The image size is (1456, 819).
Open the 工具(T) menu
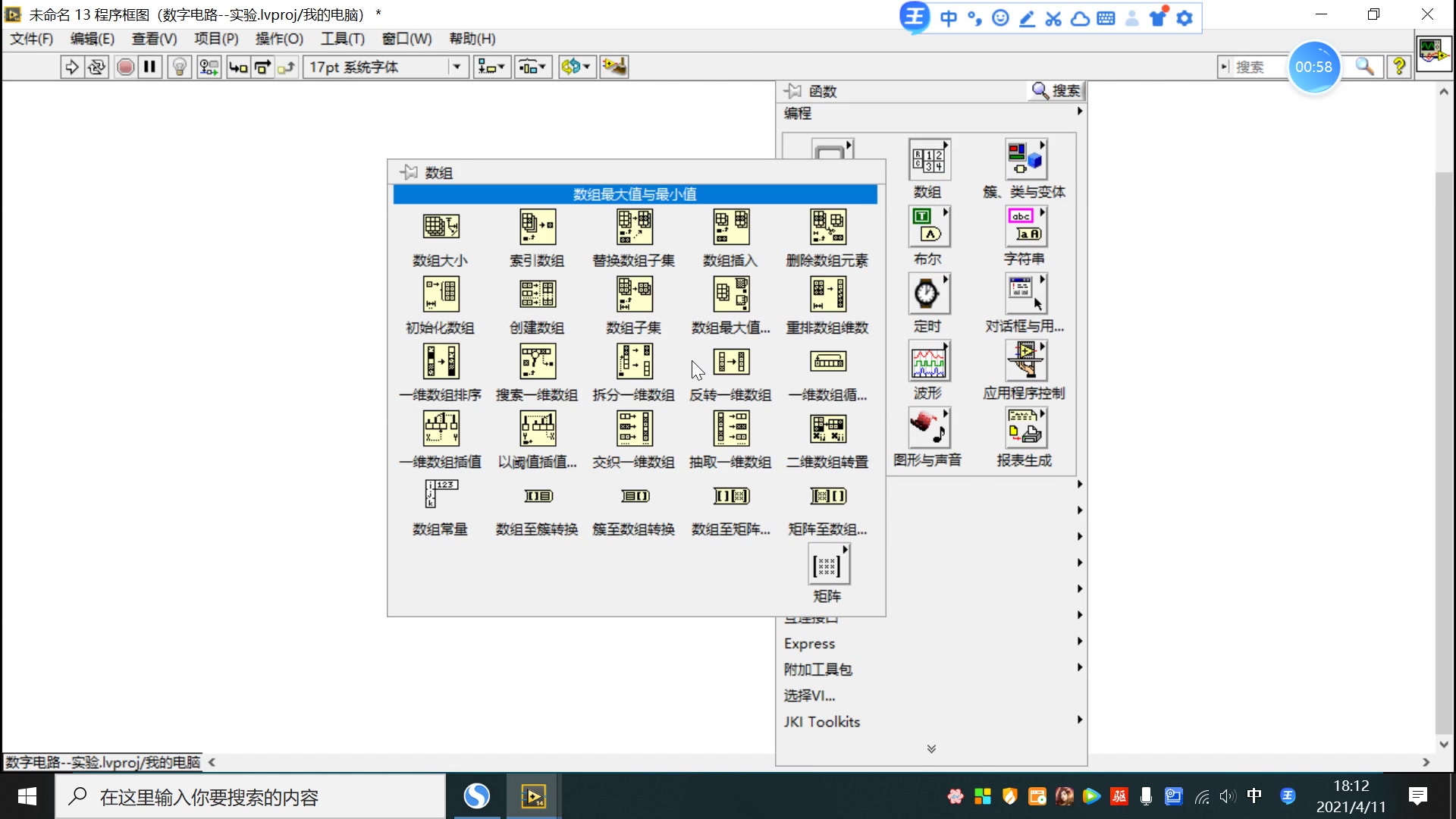pos(342,39)
